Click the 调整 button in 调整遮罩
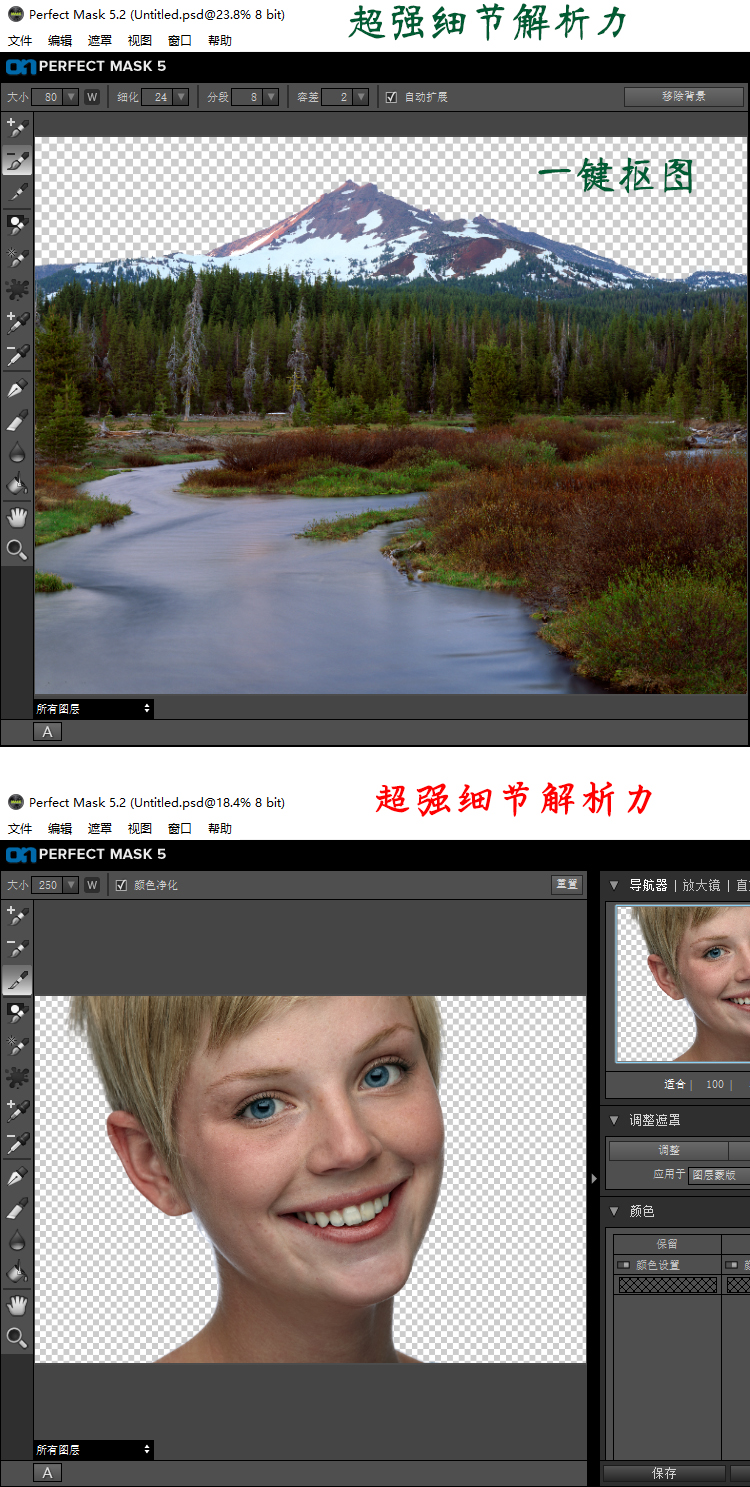This screenshot has height=1487, width=750. click(x=668, y=1151)
